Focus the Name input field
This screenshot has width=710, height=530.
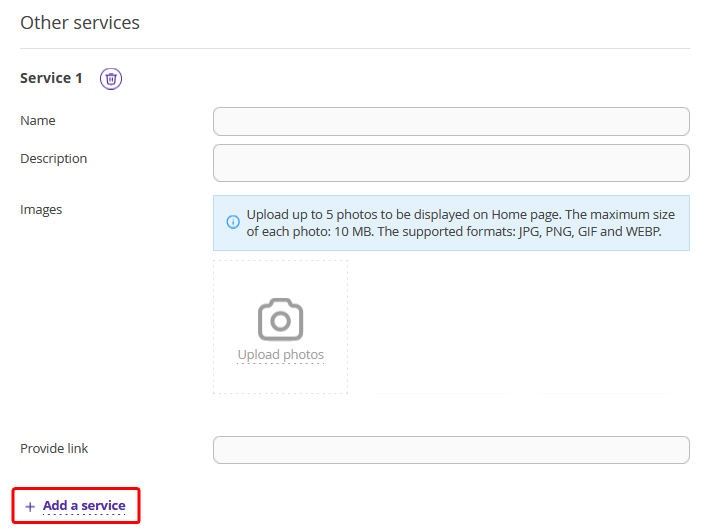pyautogui.click(x=451, y=121)
